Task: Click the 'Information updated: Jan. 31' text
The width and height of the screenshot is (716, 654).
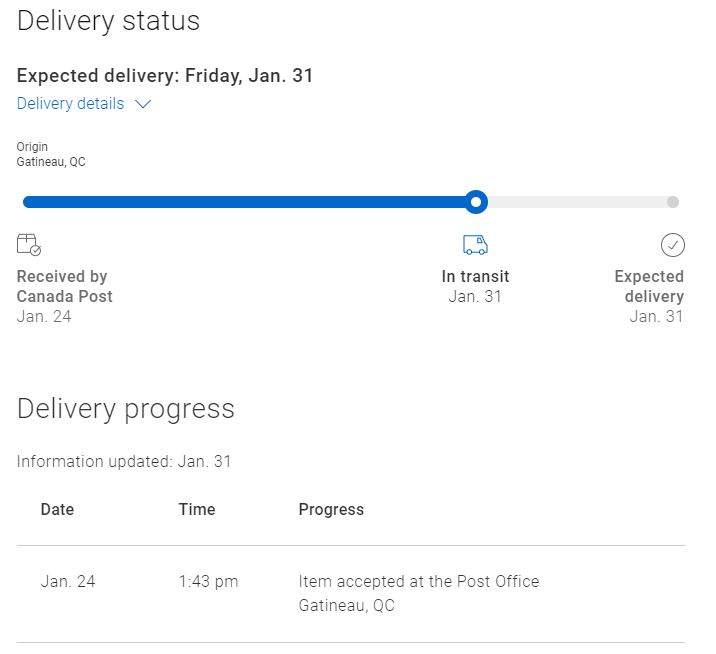Action: click(124, 462)
